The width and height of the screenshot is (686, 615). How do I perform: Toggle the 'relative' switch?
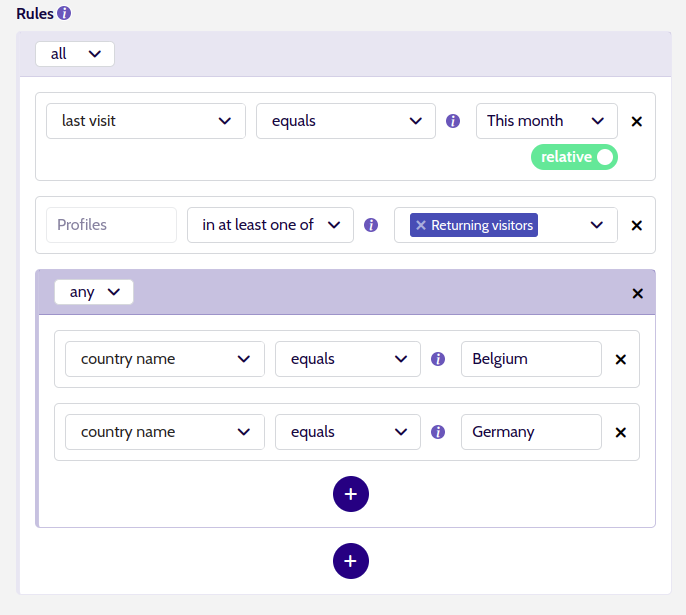pos(574,157)
